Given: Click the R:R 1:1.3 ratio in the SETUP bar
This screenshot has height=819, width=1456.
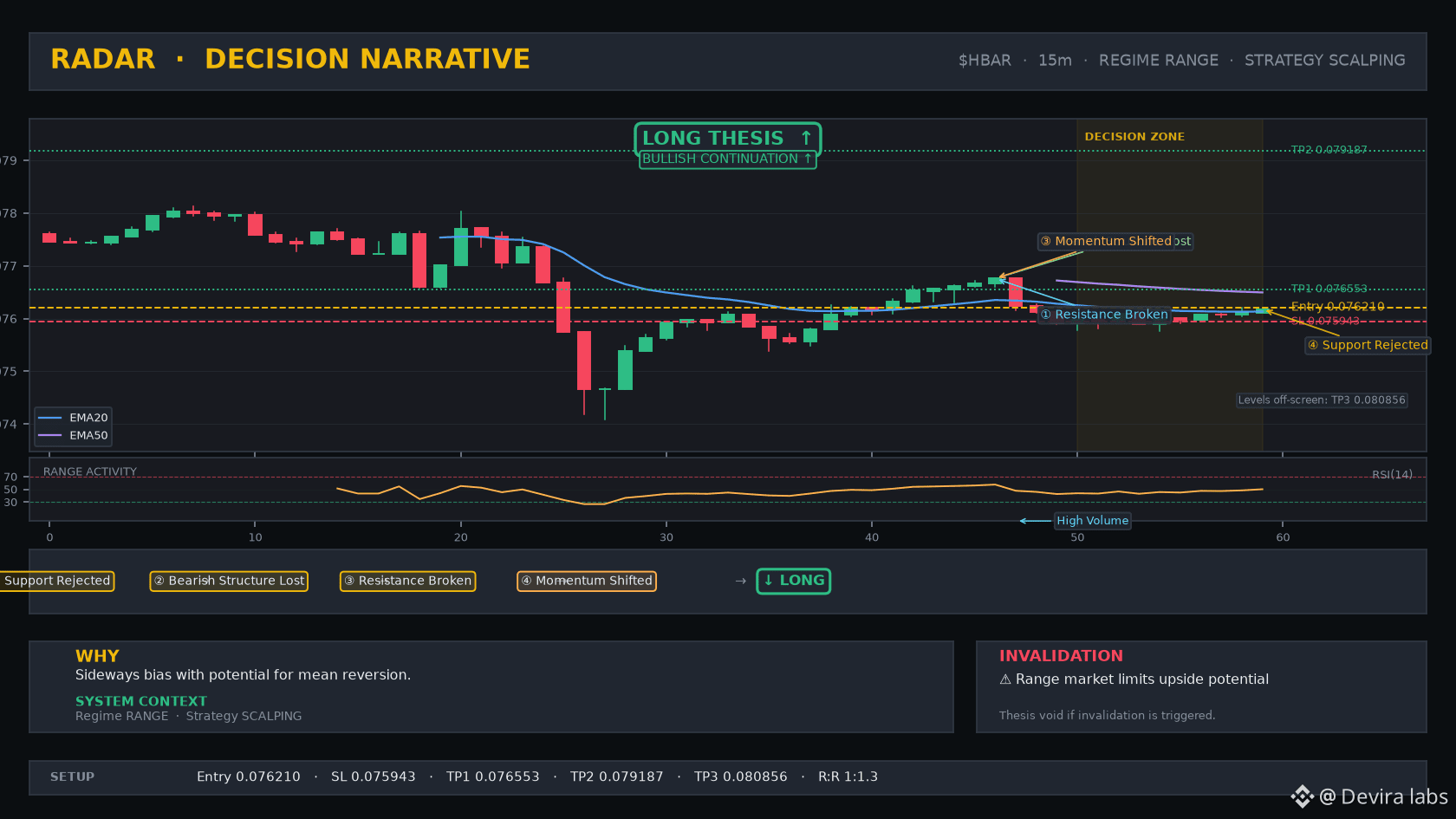Looking at the screenshot, I should click(848, 777).
